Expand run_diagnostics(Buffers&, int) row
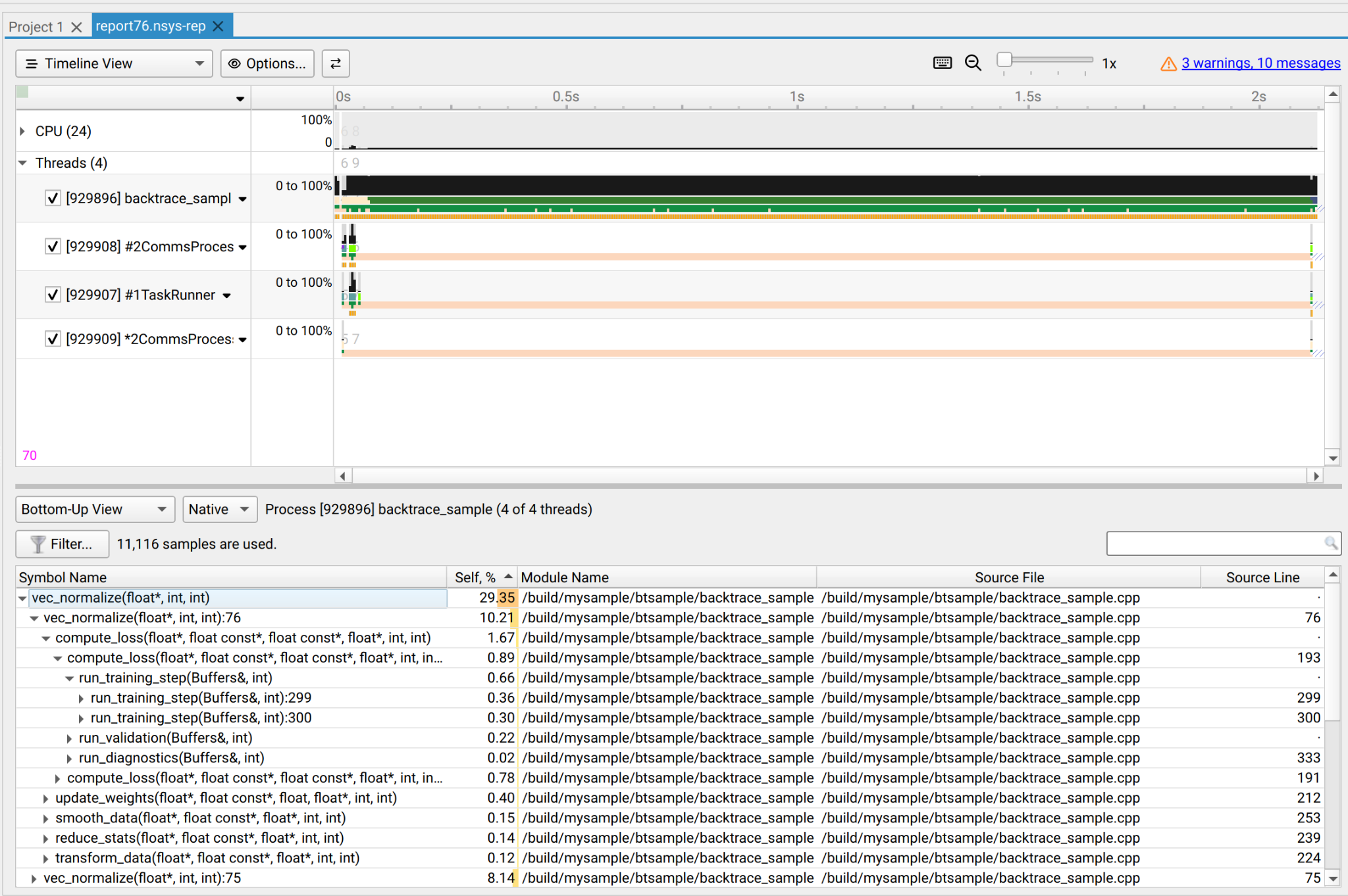 coord(69,759)
